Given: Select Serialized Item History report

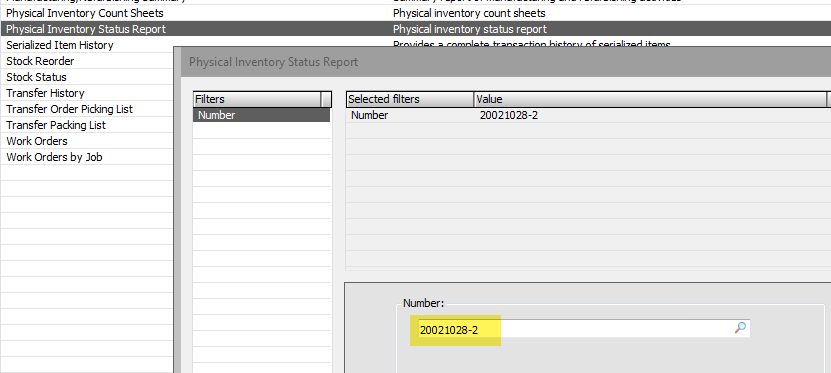Looking at the screenshot, I should 59,45.
